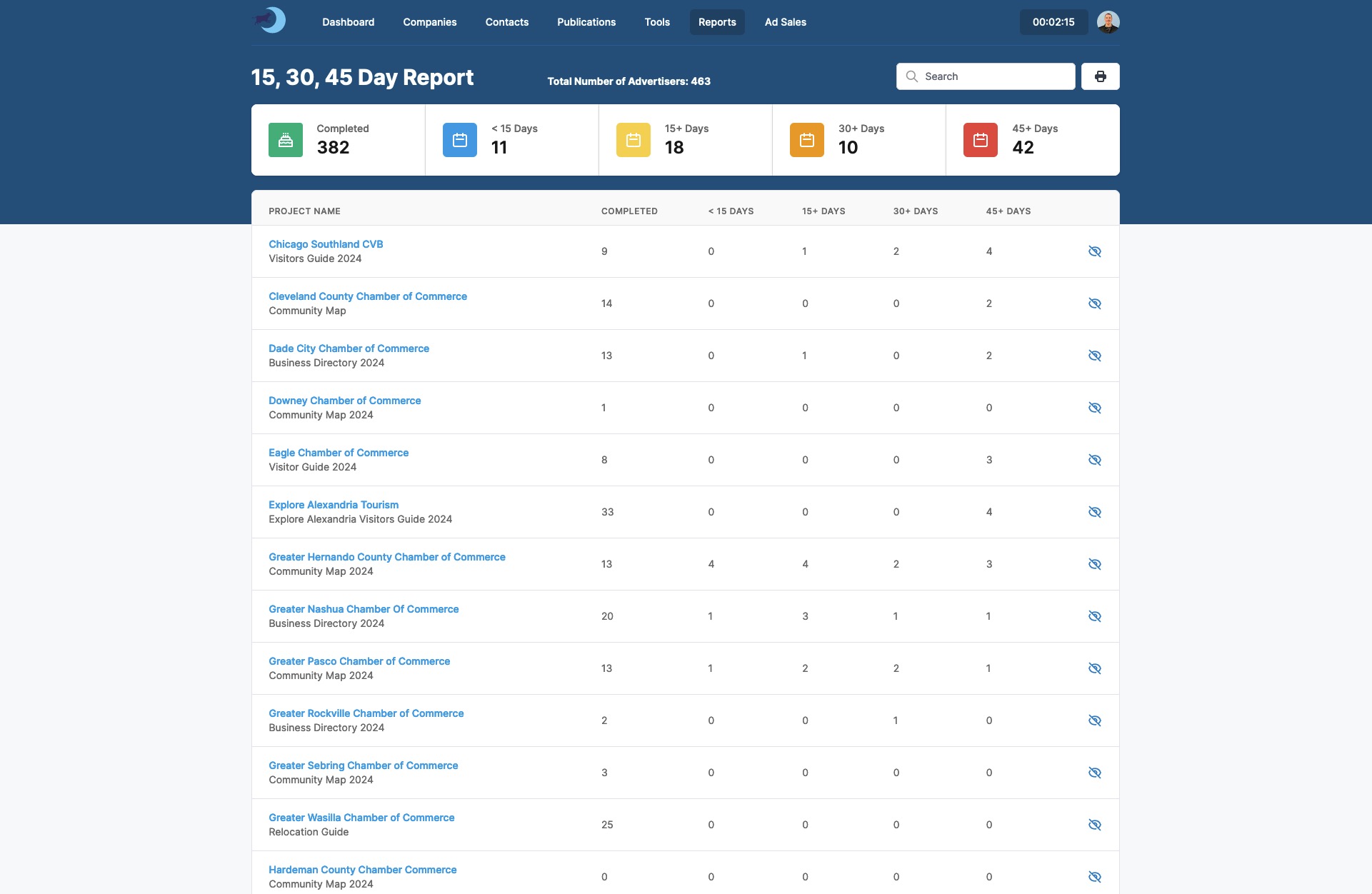Click the 15, 30, 45 Day Report title
Image resolution: width=1372 pixels, height=894 pixels.
pos(362,77)
